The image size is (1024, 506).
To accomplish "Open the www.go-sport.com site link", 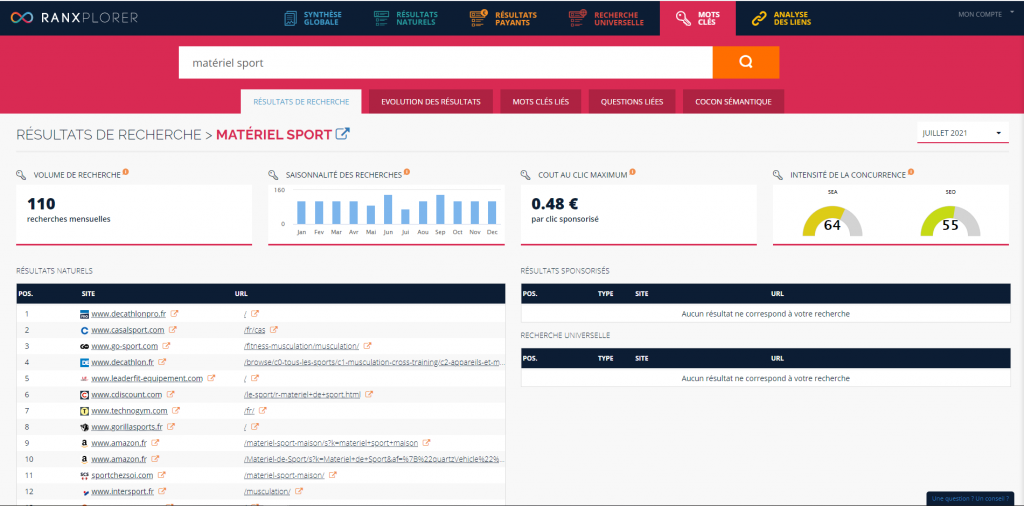I will coord(125,346).
